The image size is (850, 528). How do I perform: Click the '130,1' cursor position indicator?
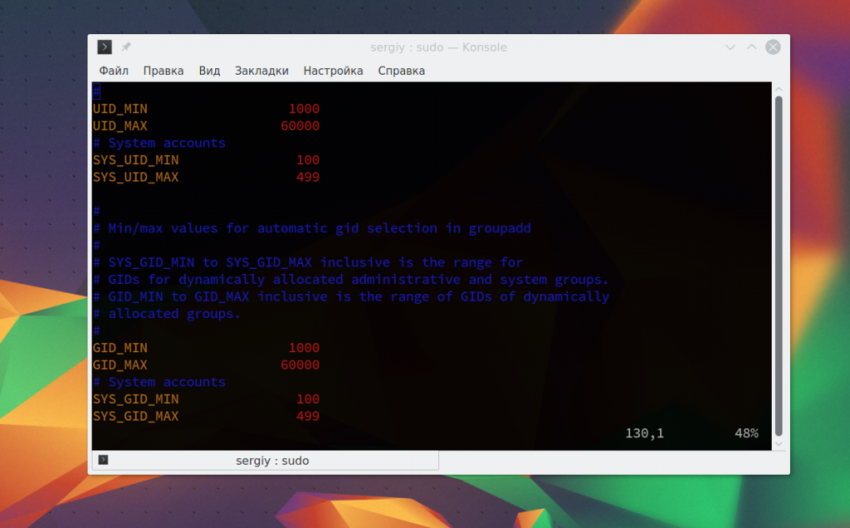click(x=644, y=433)
